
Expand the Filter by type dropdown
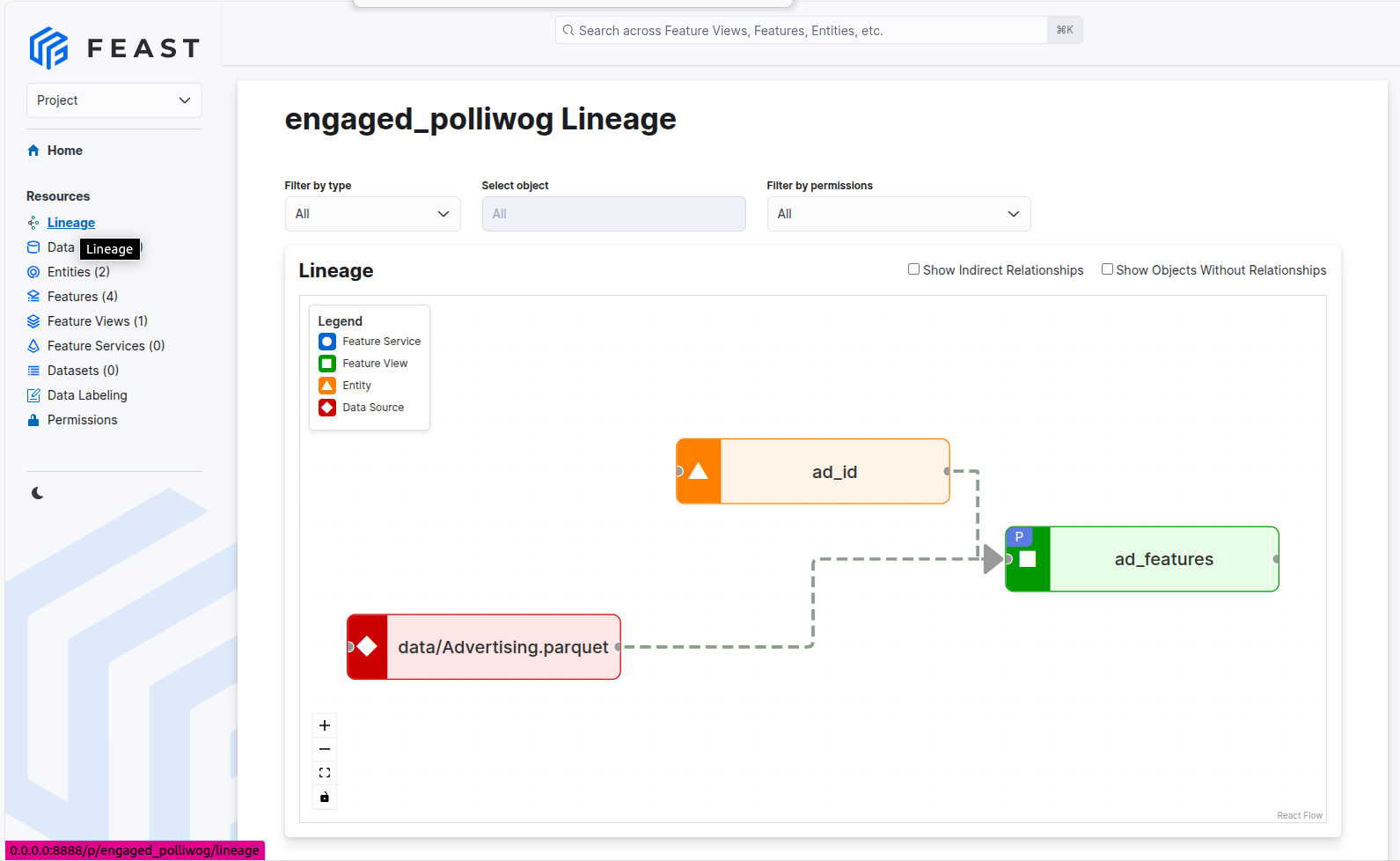point(372,214)
